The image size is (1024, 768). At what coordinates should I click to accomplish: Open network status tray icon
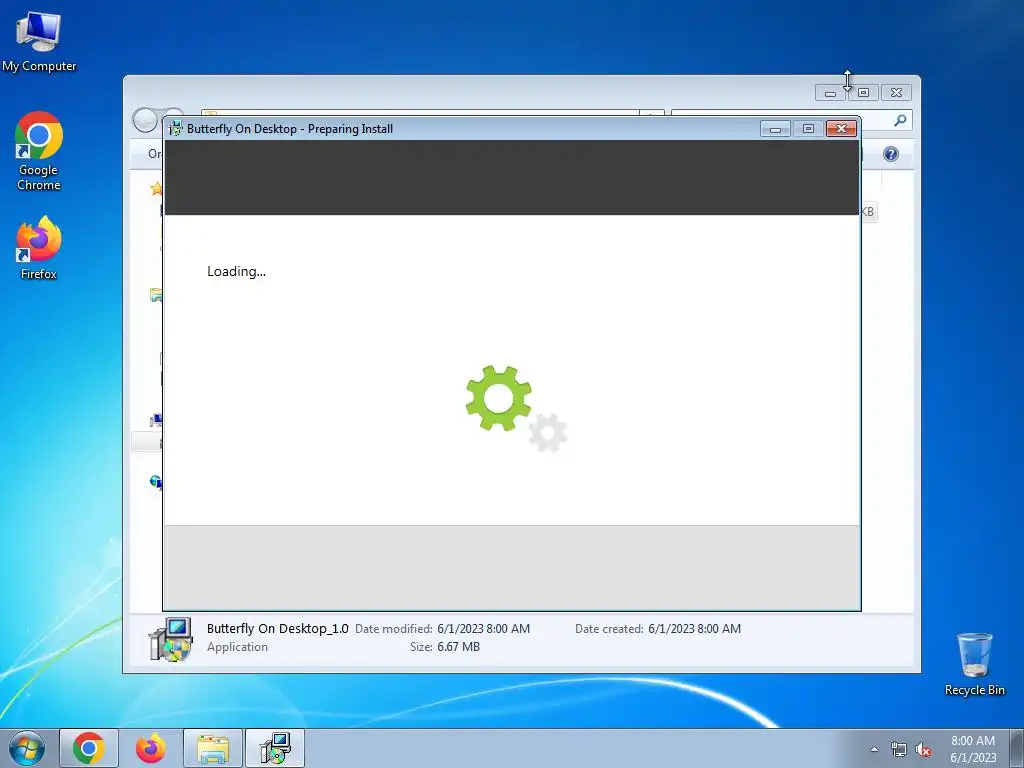899,749
